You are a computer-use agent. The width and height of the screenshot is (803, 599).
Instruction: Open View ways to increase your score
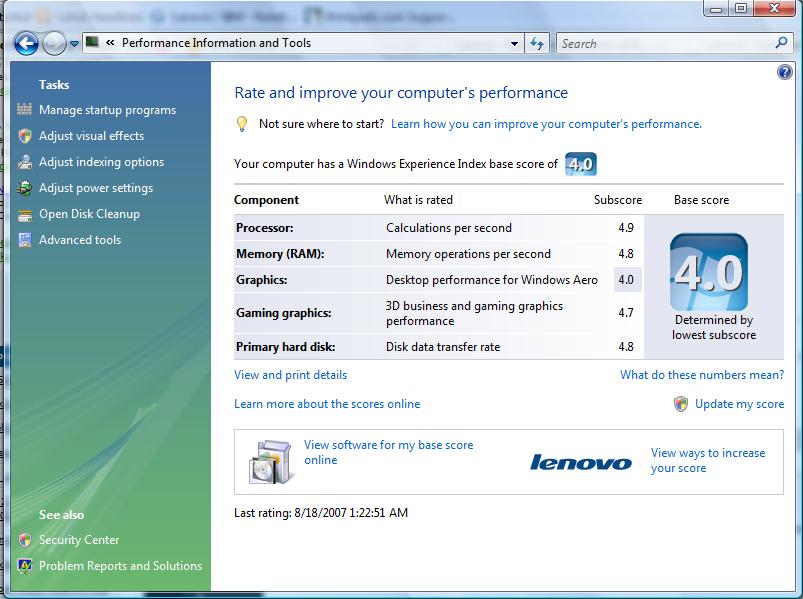708,460
